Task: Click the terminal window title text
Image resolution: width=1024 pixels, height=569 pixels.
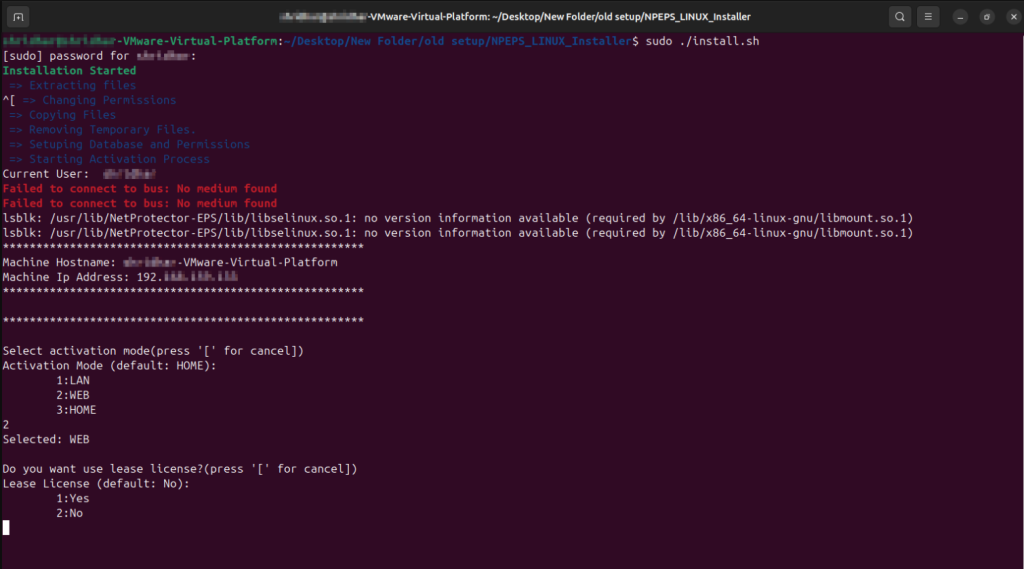Action: point(514,17)
